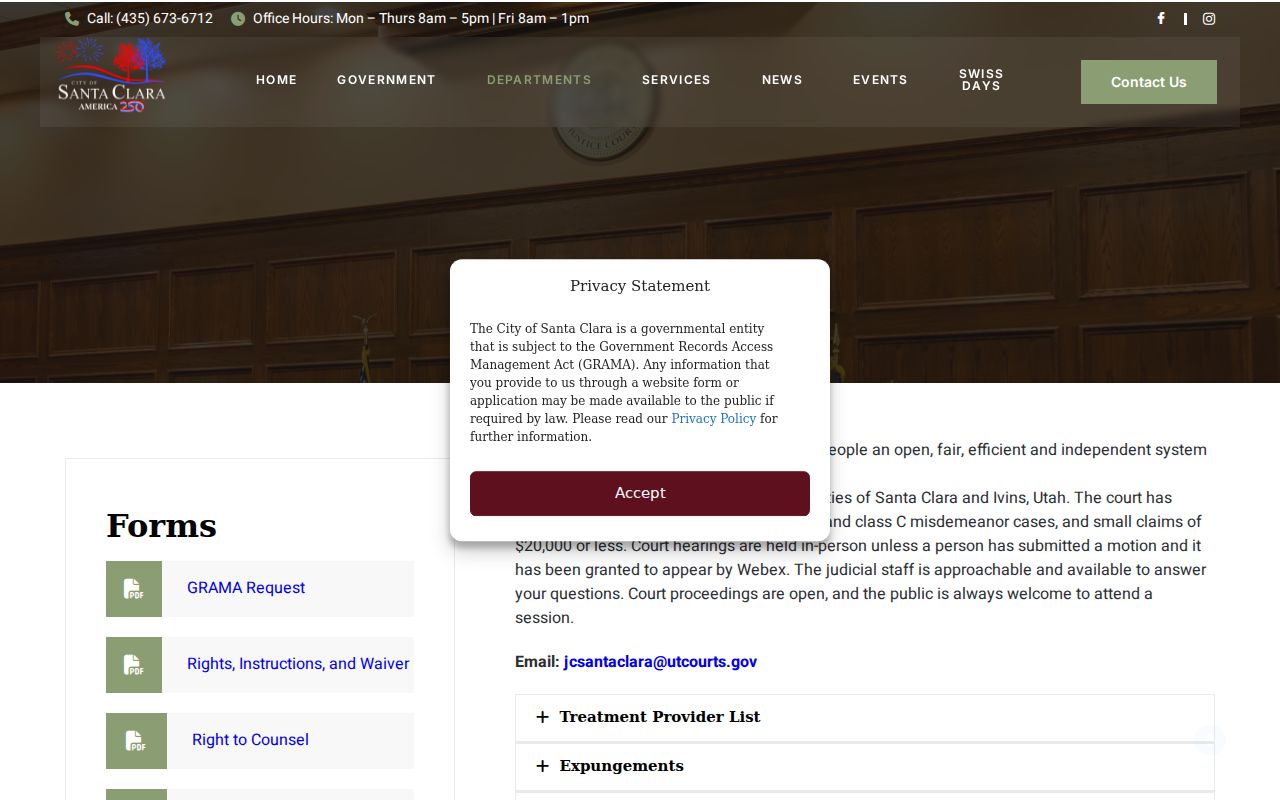
Task: Click the Office Hours text in top bar
Action: pyautogui.click(x=421, y=18)
